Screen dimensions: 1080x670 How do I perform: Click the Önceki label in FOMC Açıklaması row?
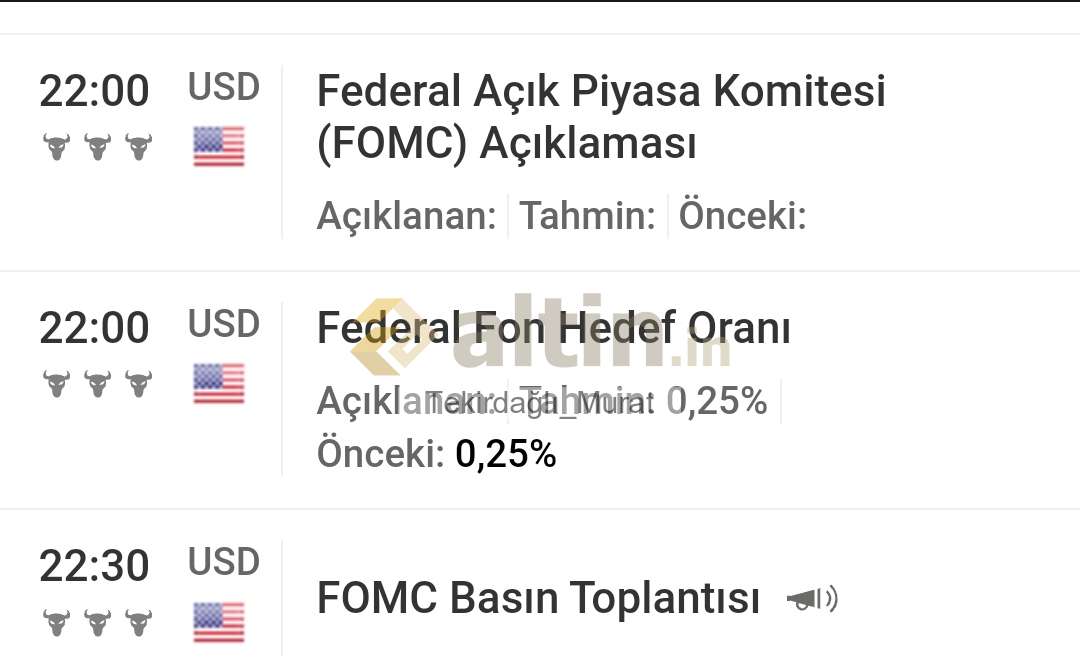pyautogui.click(x=742, y=216)
